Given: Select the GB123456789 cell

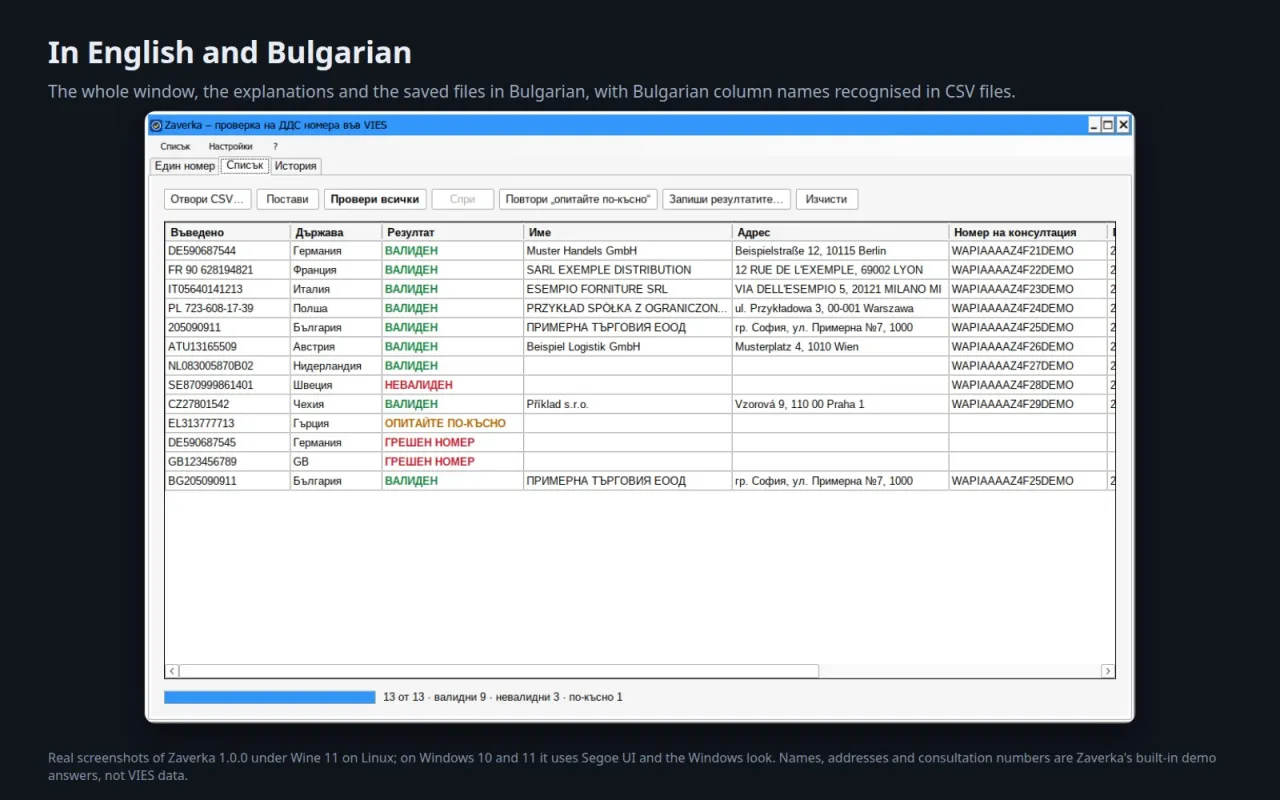Looking at the screenshot, I should [x=228, y=462].
